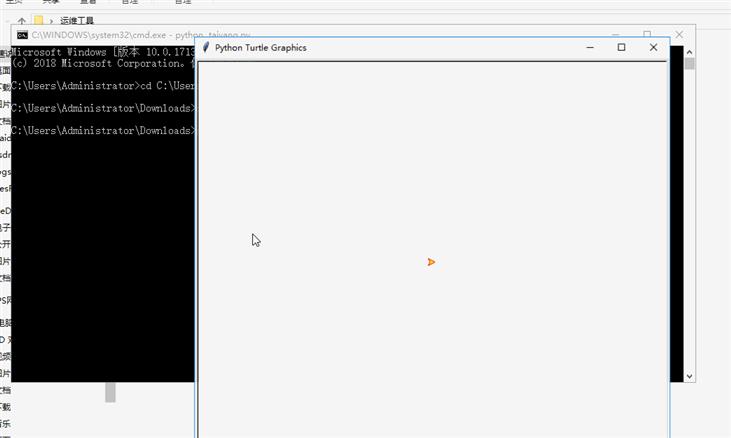Open the cmd.exe window system icon

point(21,35)
